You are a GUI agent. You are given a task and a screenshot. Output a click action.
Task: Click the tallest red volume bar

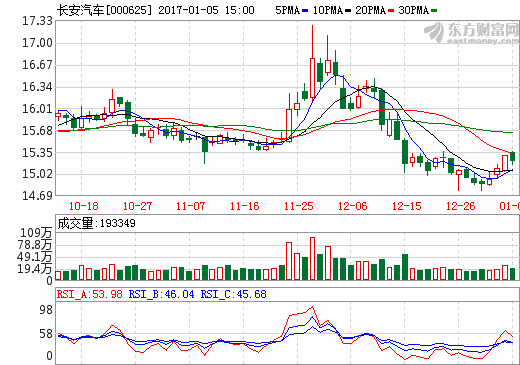tap(312, 258)
